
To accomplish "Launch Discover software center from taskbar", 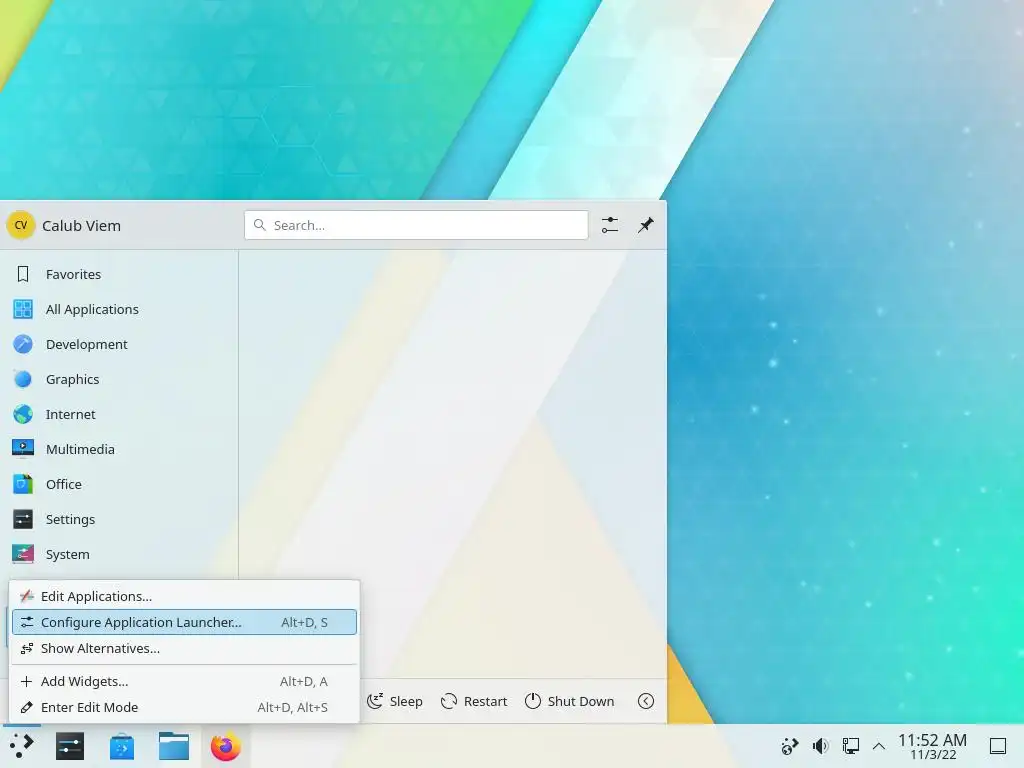I will 122,746.
